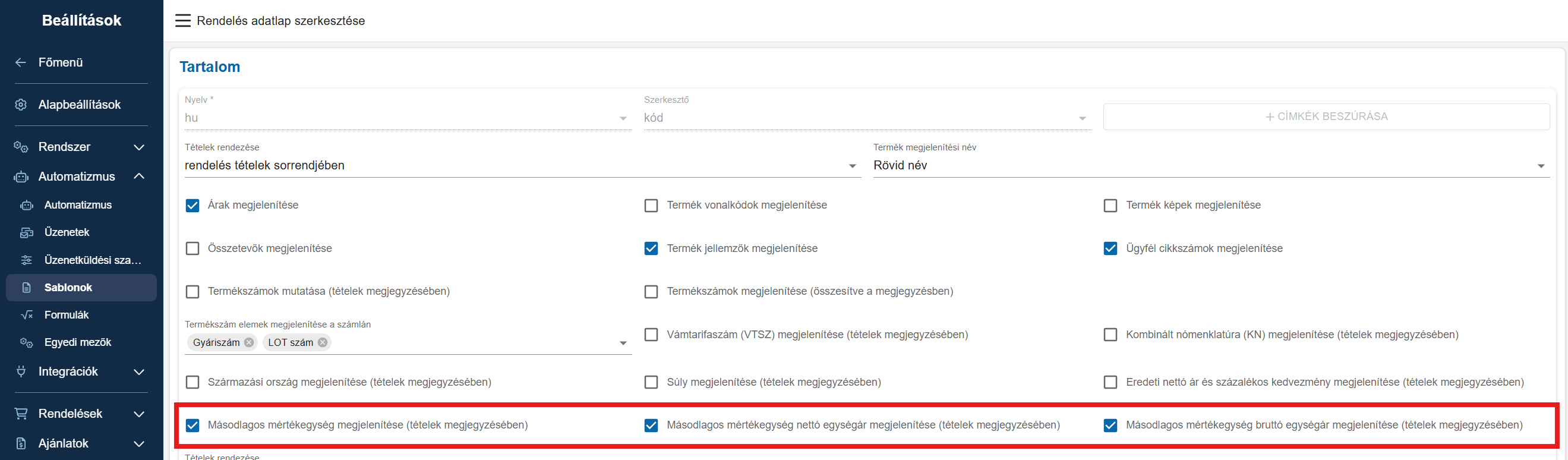Check Kombinált nómenklatúra (KN) megjelenítése

click(1110, 335)
